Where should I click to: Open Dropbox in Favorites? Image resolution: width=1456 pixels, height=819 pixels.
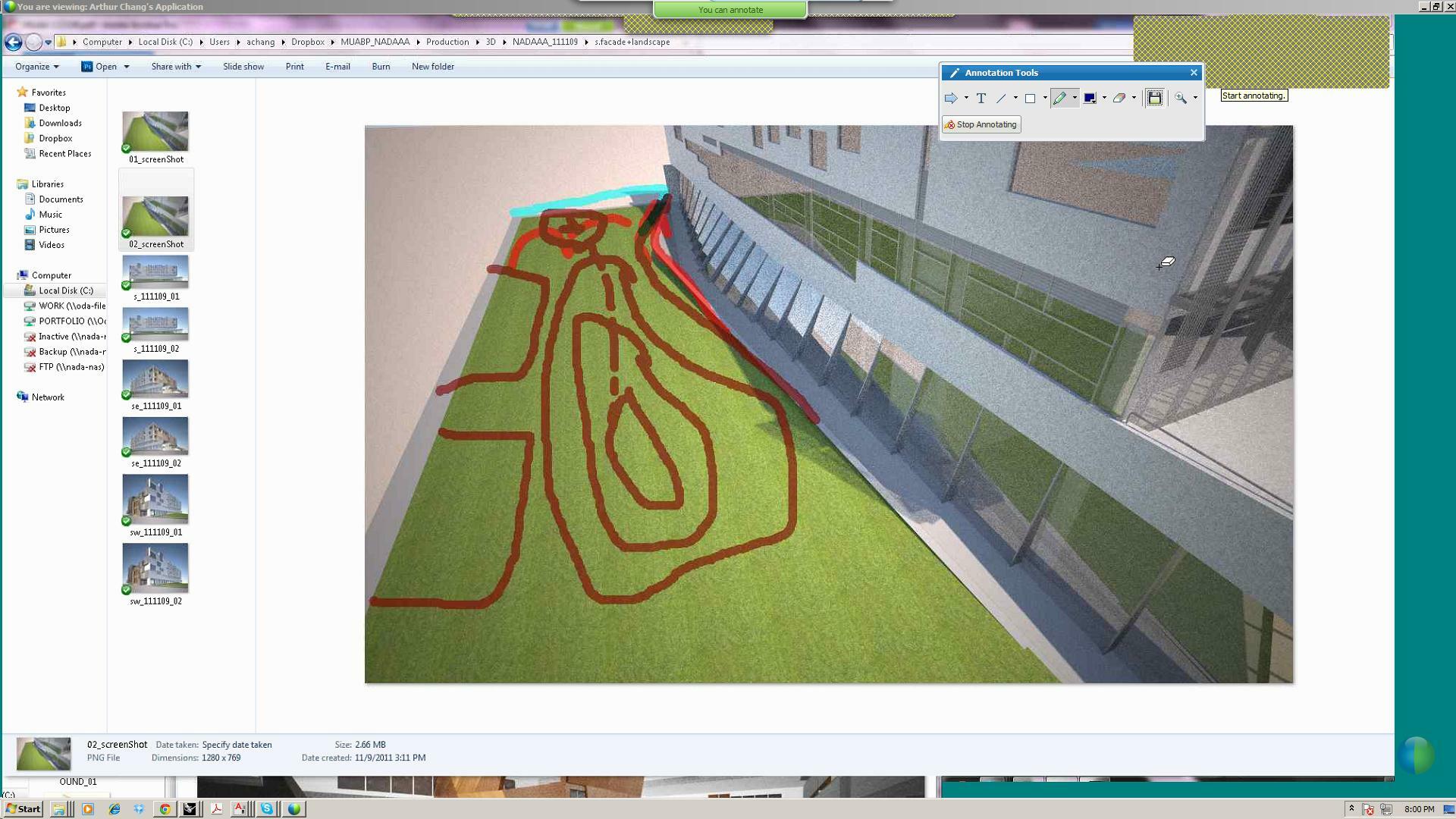tap(49, 138)
